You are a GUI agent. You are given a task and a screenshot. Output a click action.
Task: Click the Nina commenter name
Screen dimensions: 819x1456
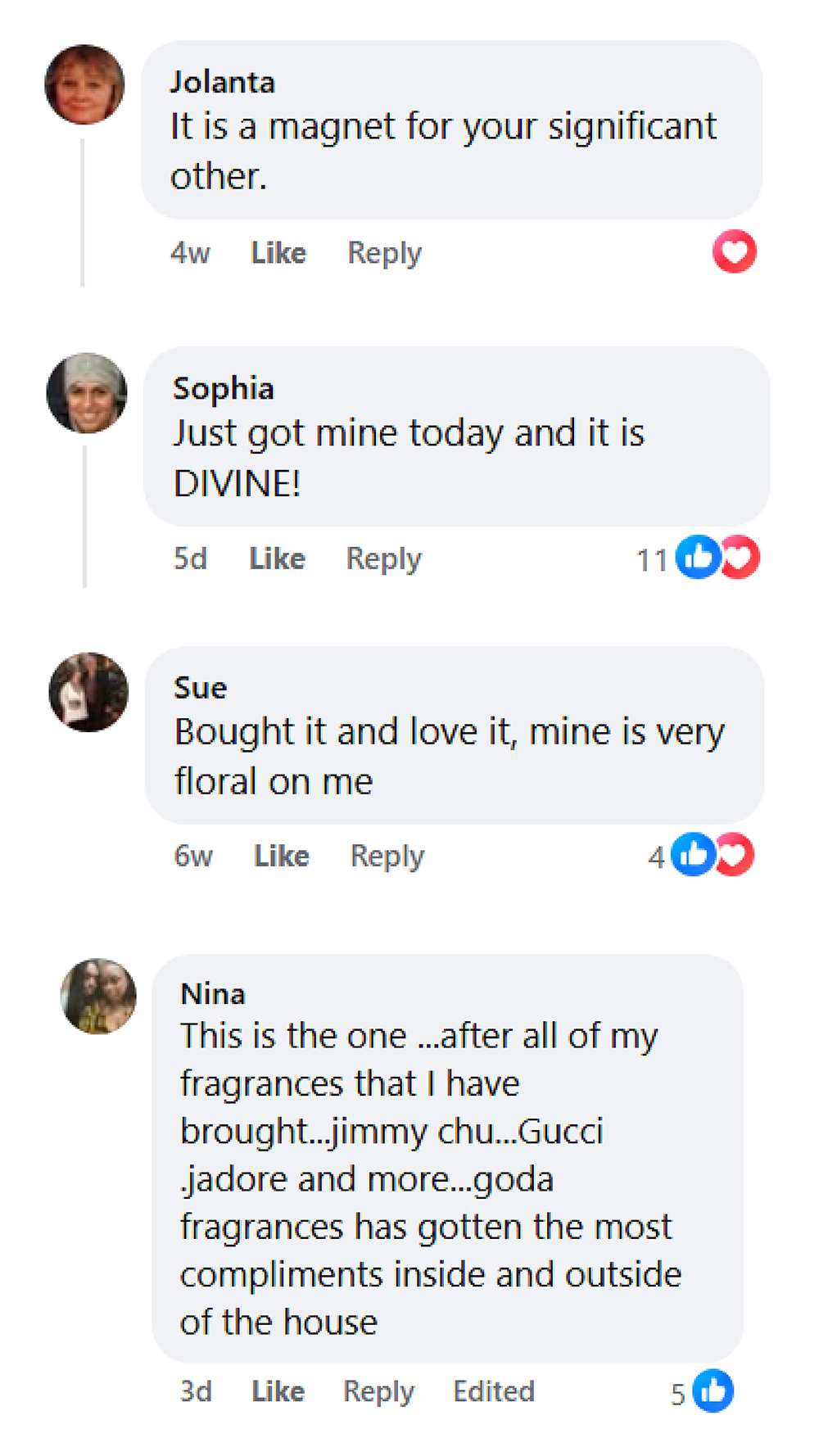click(213, 993)
